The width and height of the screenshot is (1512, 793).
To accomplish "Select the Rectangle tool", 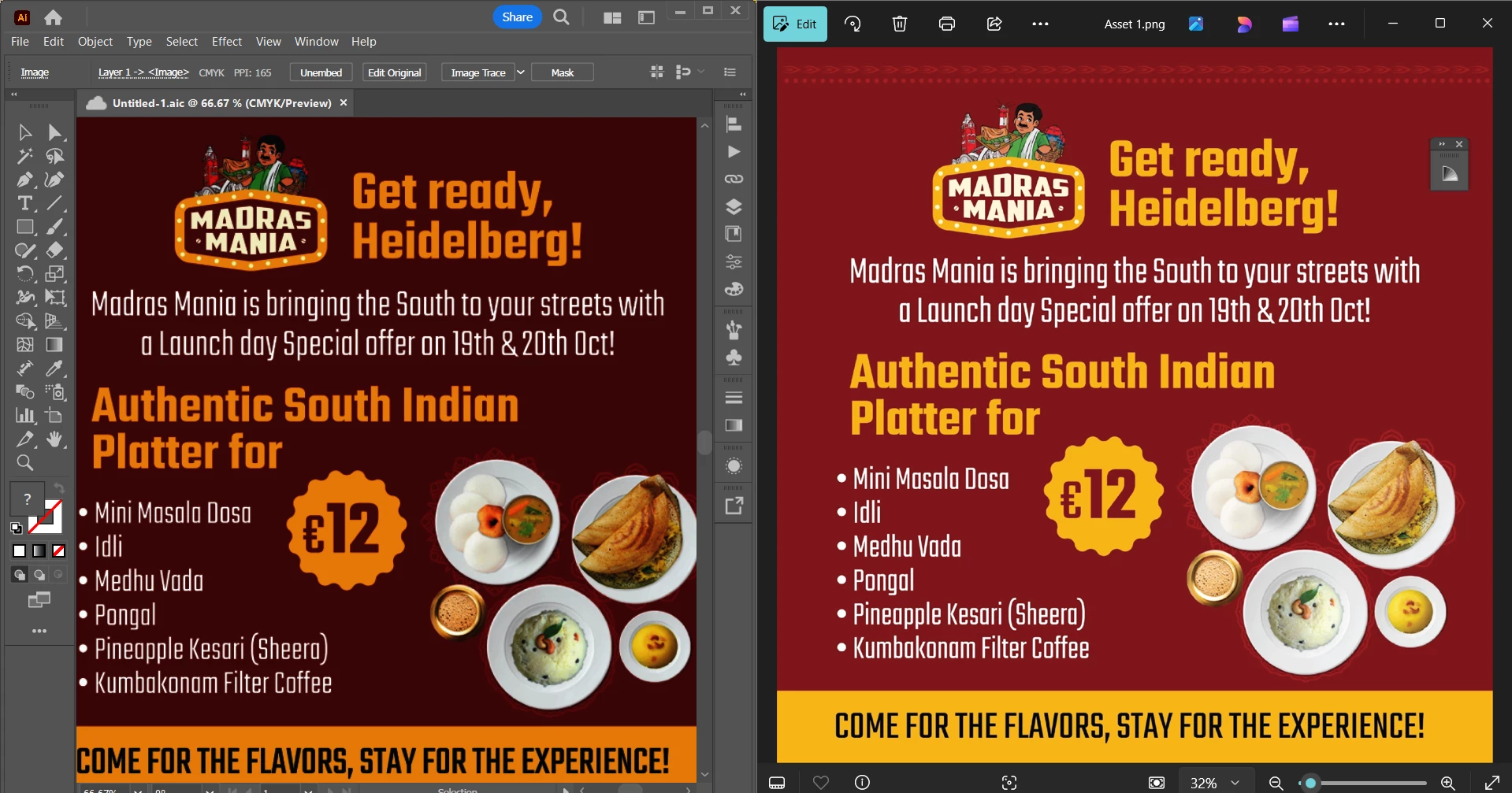I will [x=25, y=227].
